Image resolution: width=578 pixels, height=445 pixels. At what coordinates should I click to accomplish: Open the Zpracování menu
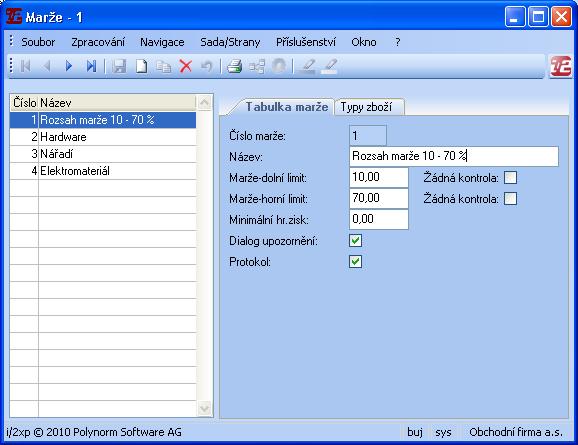(x=98, y=42)
